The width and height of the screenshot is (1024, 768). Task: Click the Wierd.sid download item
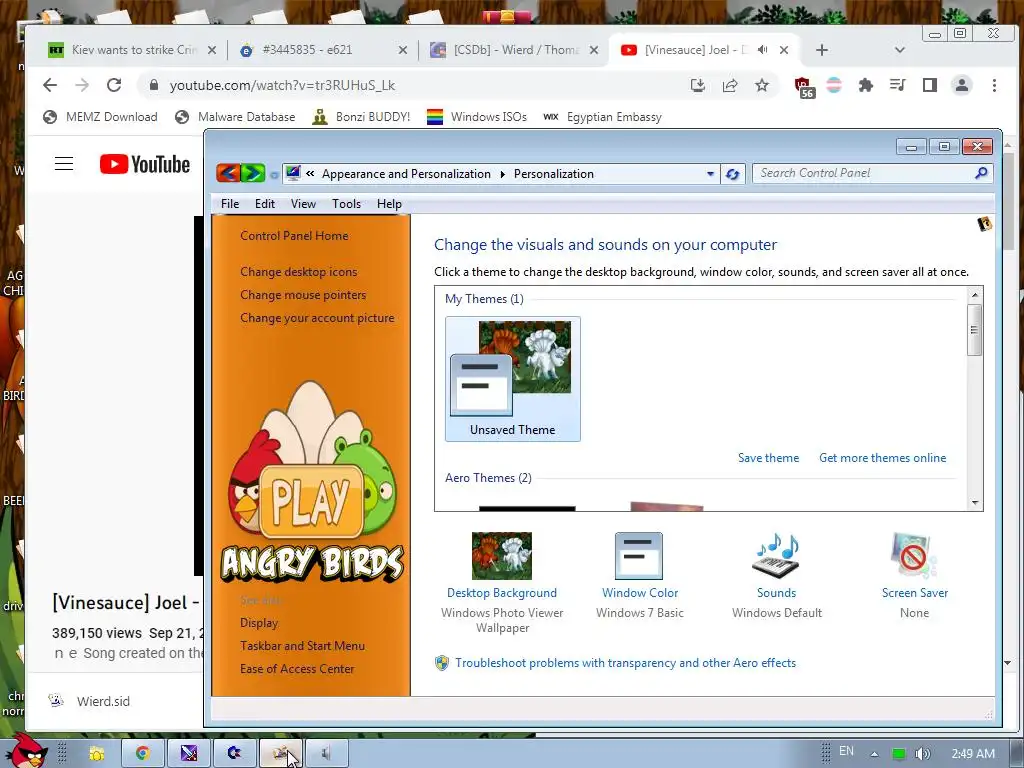tap(90, 701)
